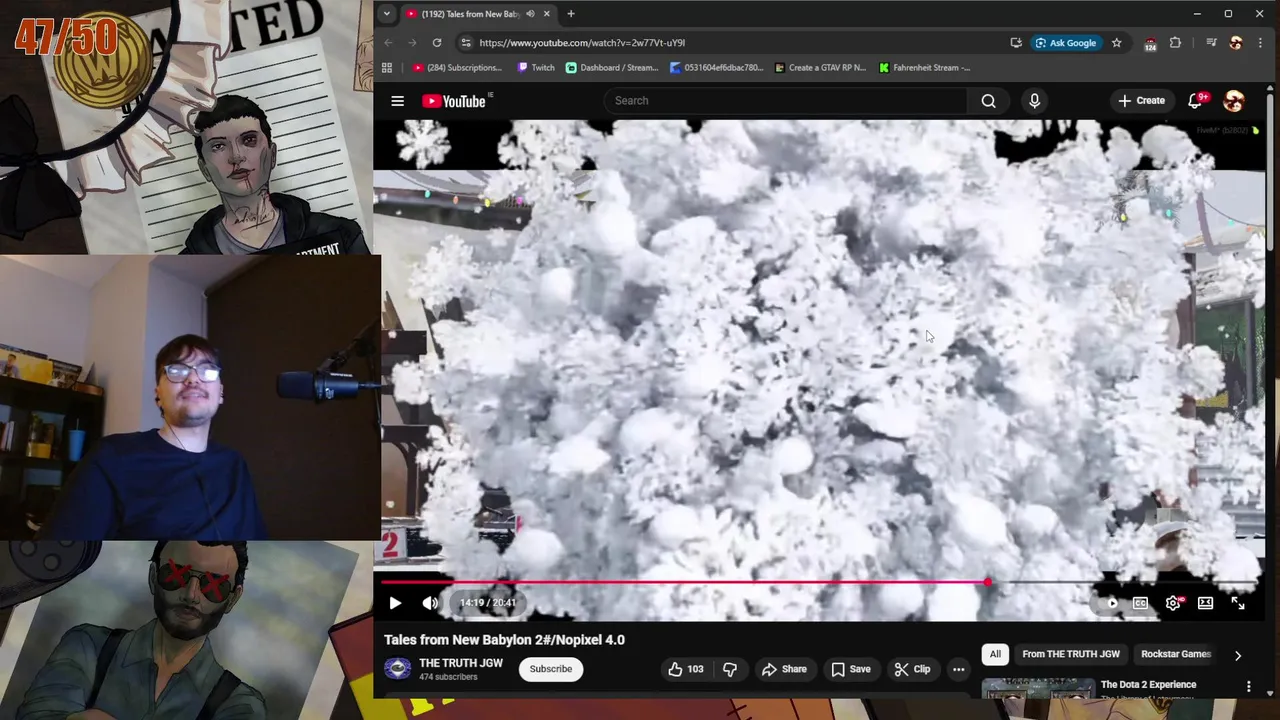The width and height of the screenshot is (1280, 720).
Task: Open Dashboard / Stream bookmark
Action: (611, 68)
